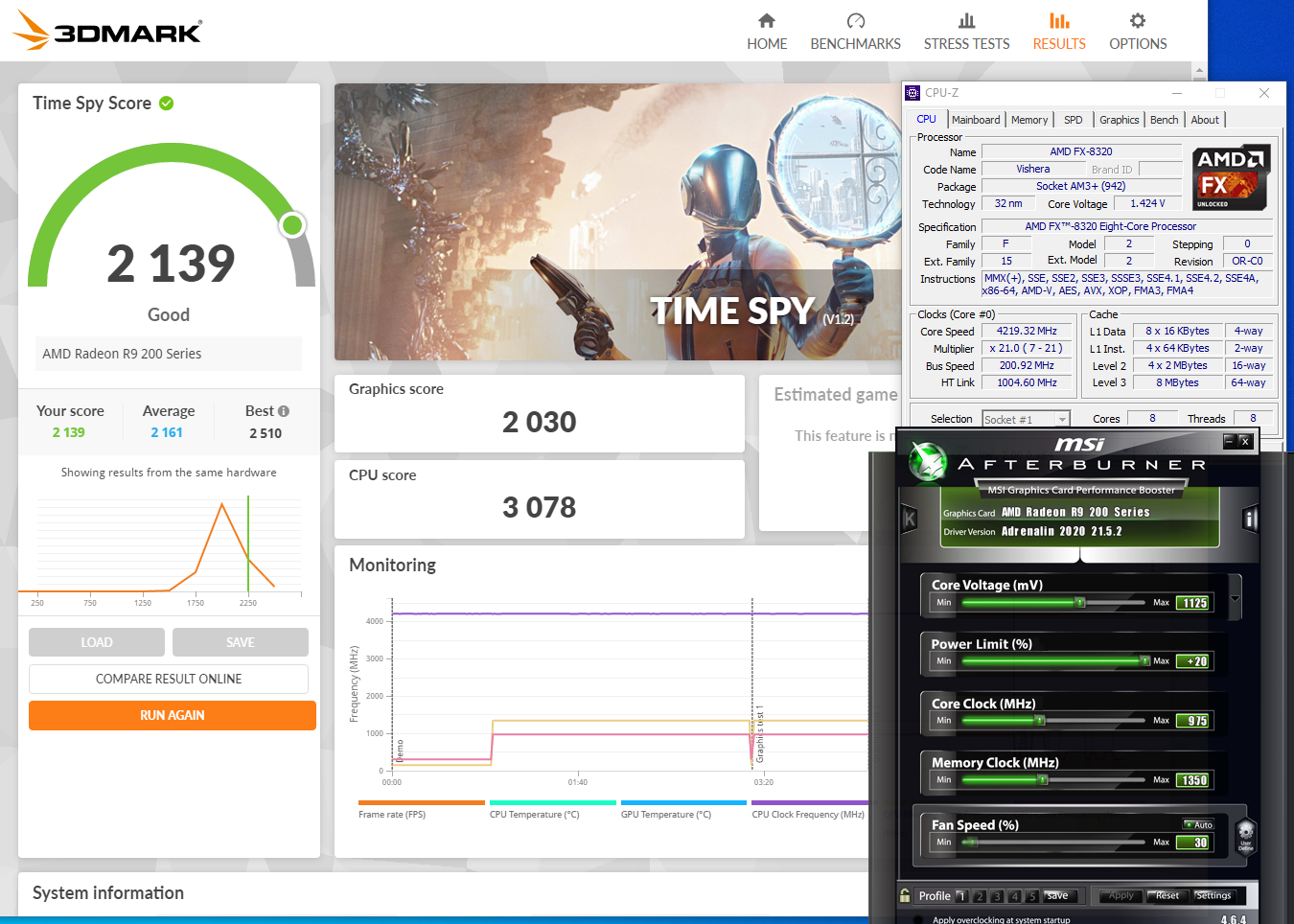Toggle Apply overclocking at system startup
Screen dimensions: 1294x924
917,919
